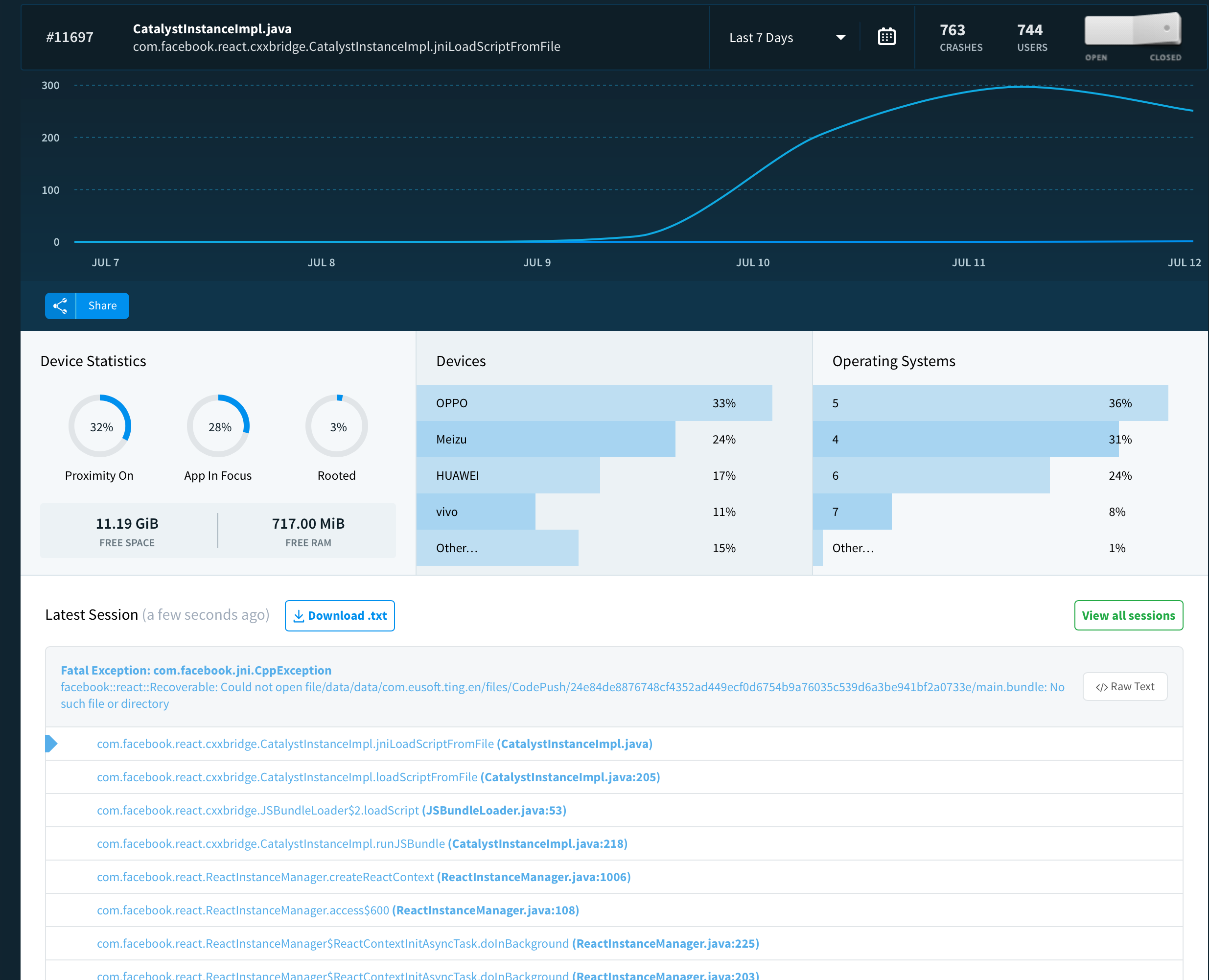The image size is (1209, 980).
Task: Click the share icon
Action: coord(60,305)
